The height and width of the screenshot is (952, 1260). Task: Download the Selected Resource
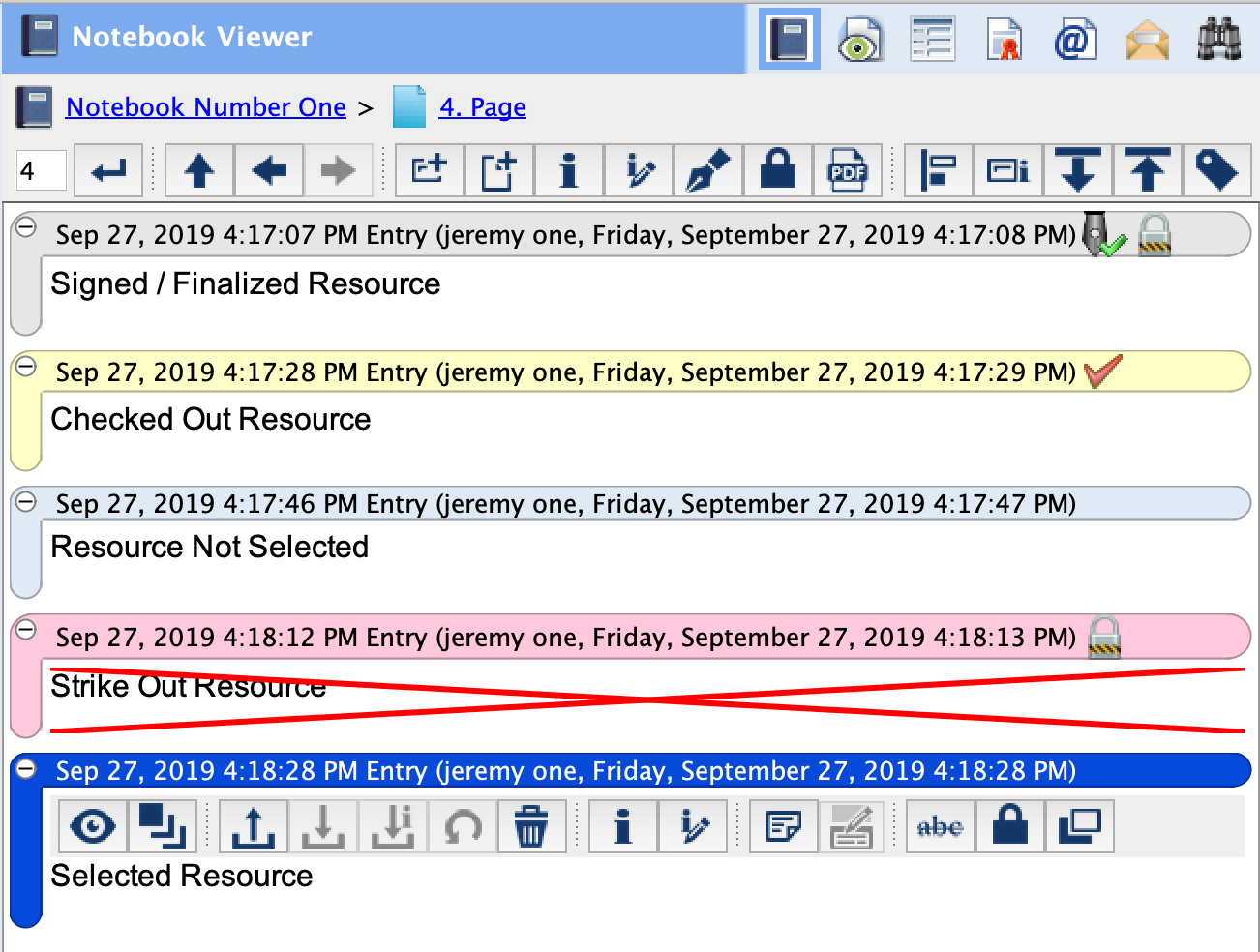[322, 826]
